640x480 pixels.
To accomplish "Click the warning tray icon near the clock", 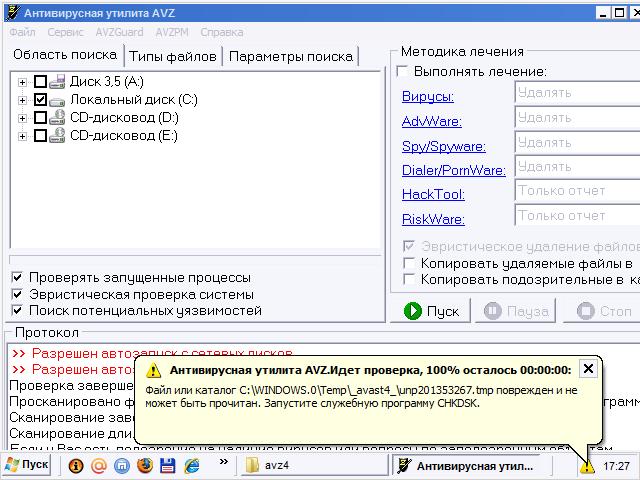I will tap(587, 467).
